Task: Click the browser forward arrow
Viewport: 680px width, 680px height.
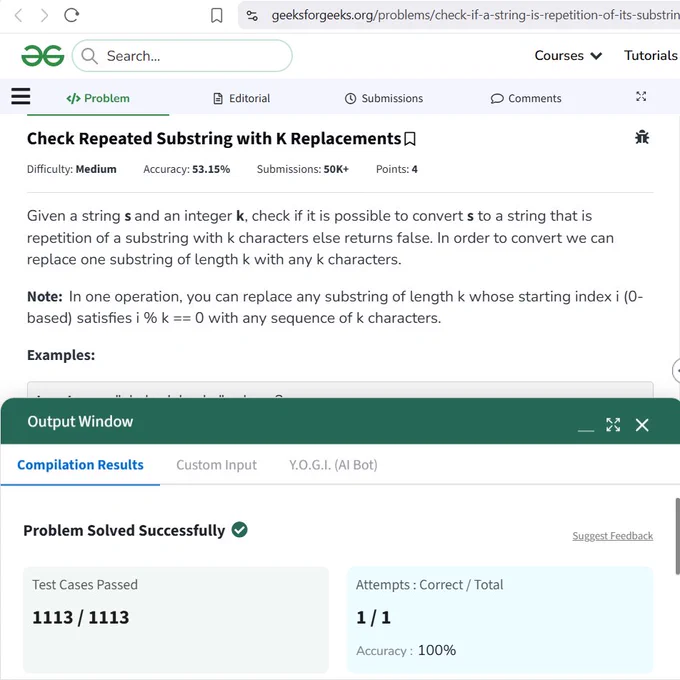Action: tap(44, 16)
